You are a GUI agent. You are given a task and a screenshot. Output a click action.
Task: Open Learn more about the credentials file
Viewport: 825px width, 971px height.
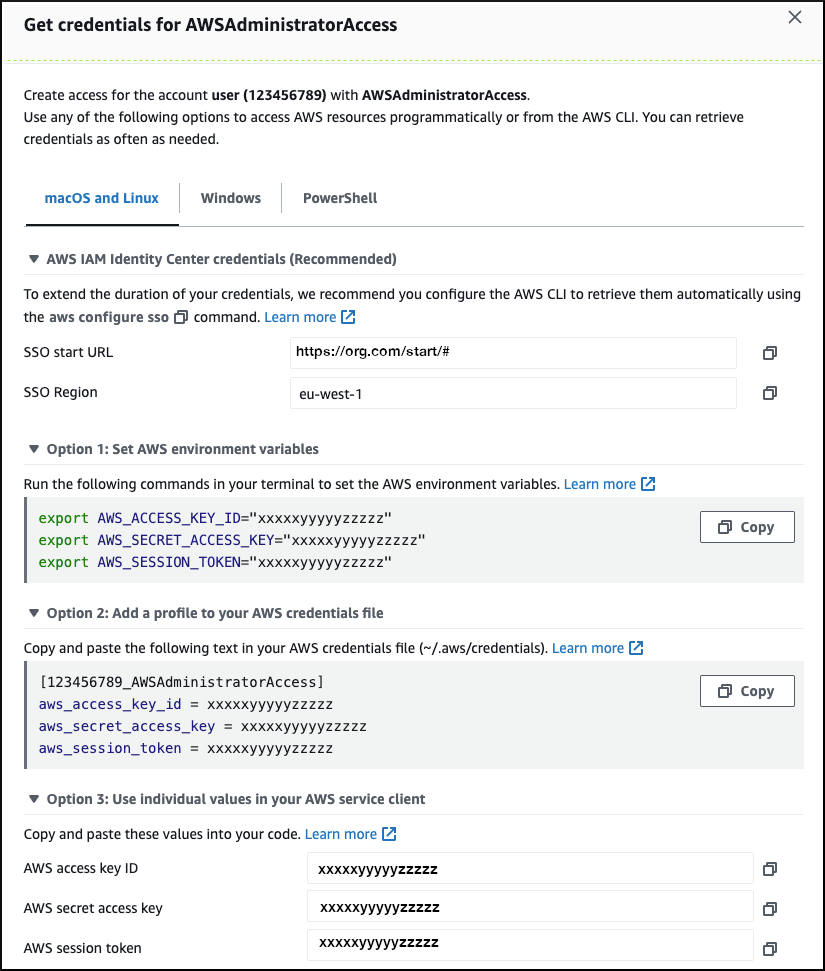coord(588,648)
